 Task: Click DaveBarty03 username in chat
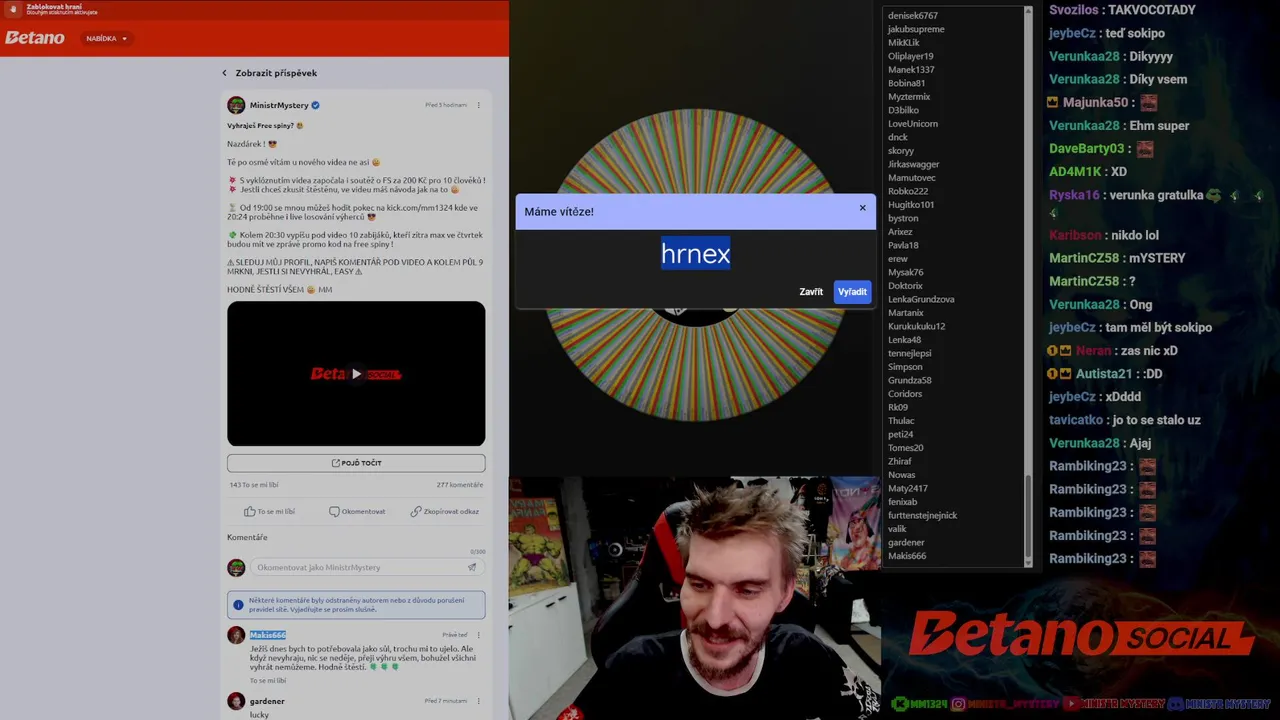(x=1087, y=149)
